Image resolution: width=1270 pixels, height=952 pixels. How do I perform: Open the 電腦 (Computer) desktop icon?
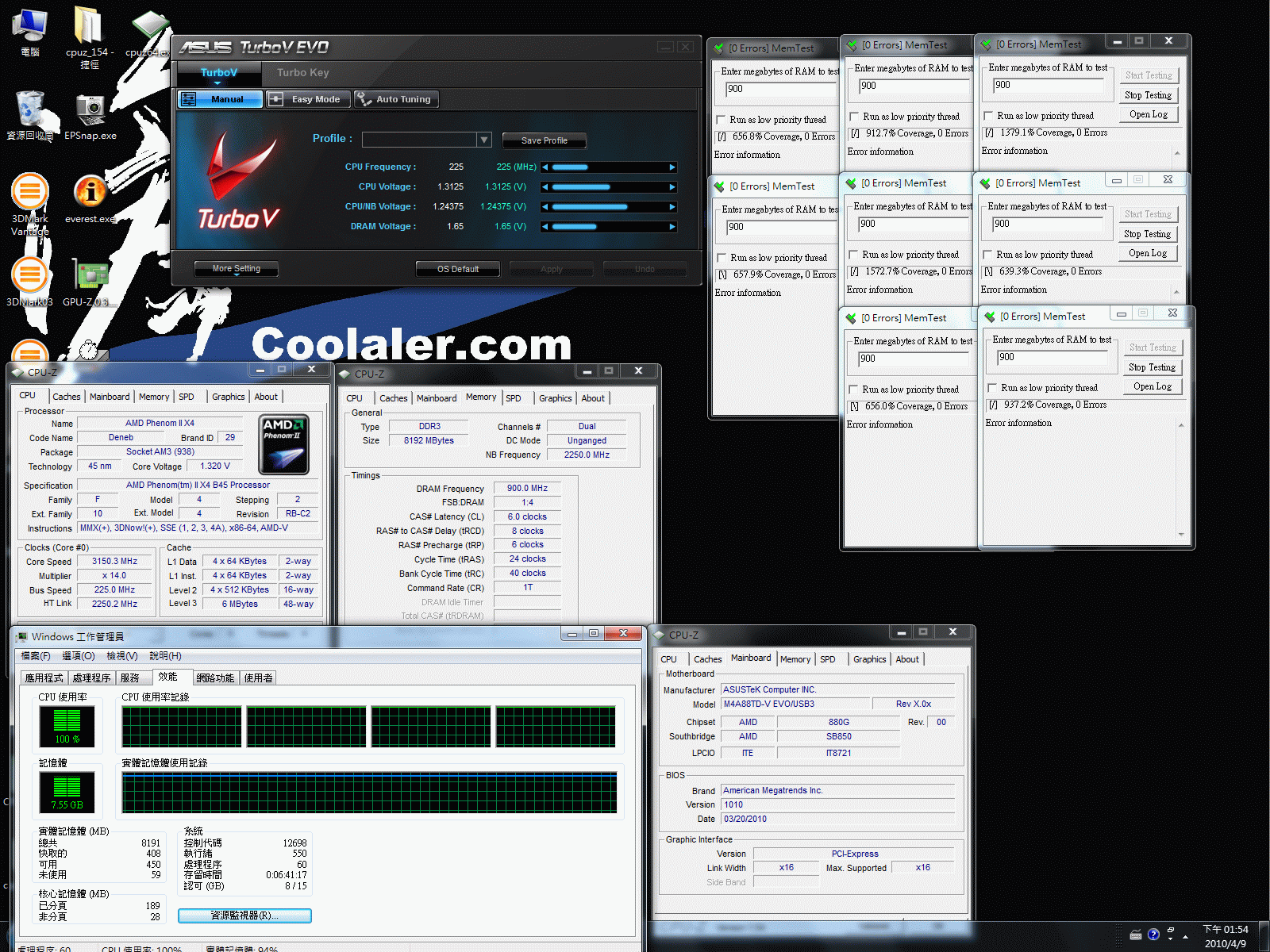click(x=30, y=32)
